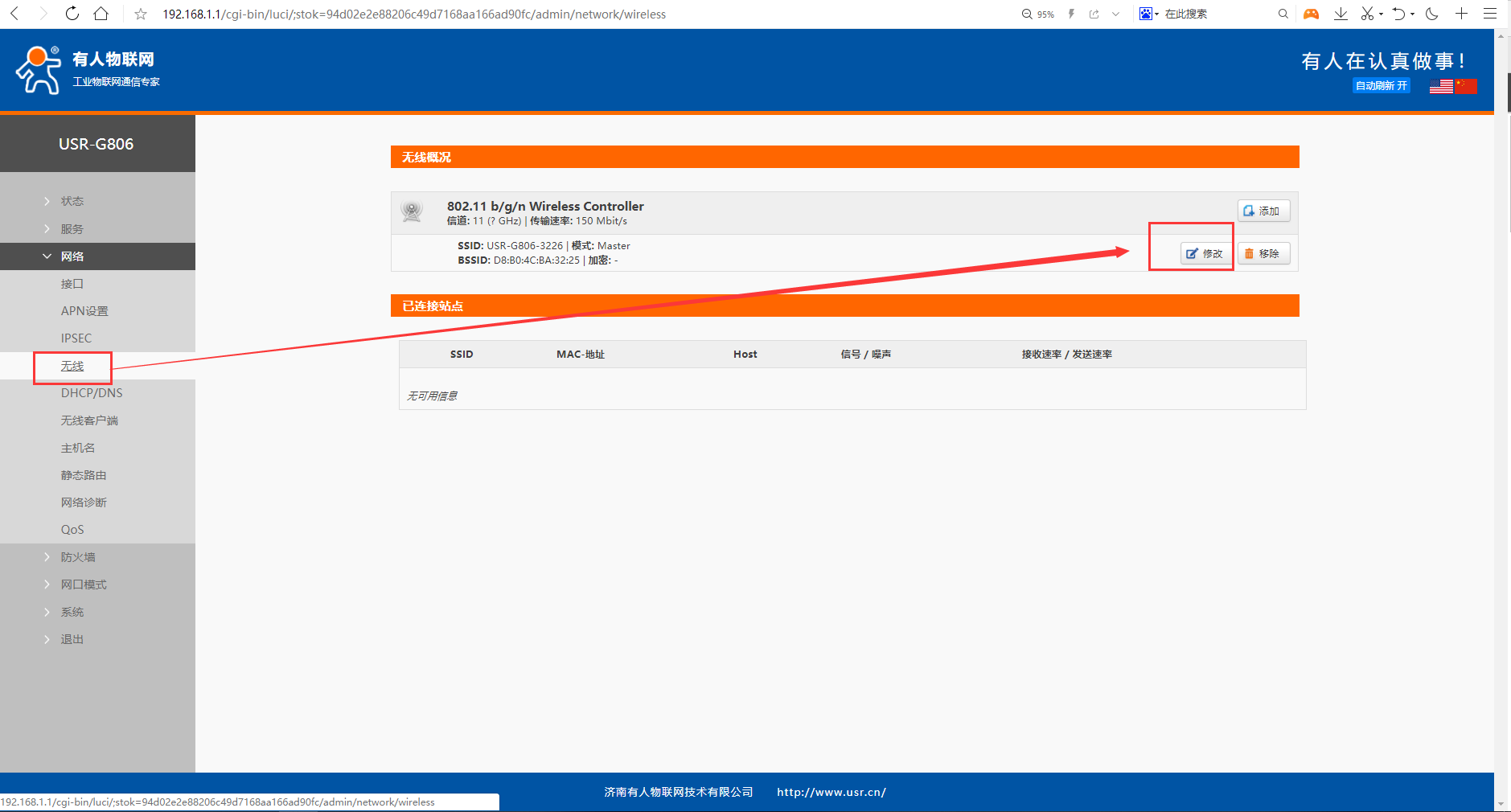Image resolution: width=1511 pixels, height=812 pixels.
Task: Reload the page with browser refresh icon
Action: click(x=72, y=14)
